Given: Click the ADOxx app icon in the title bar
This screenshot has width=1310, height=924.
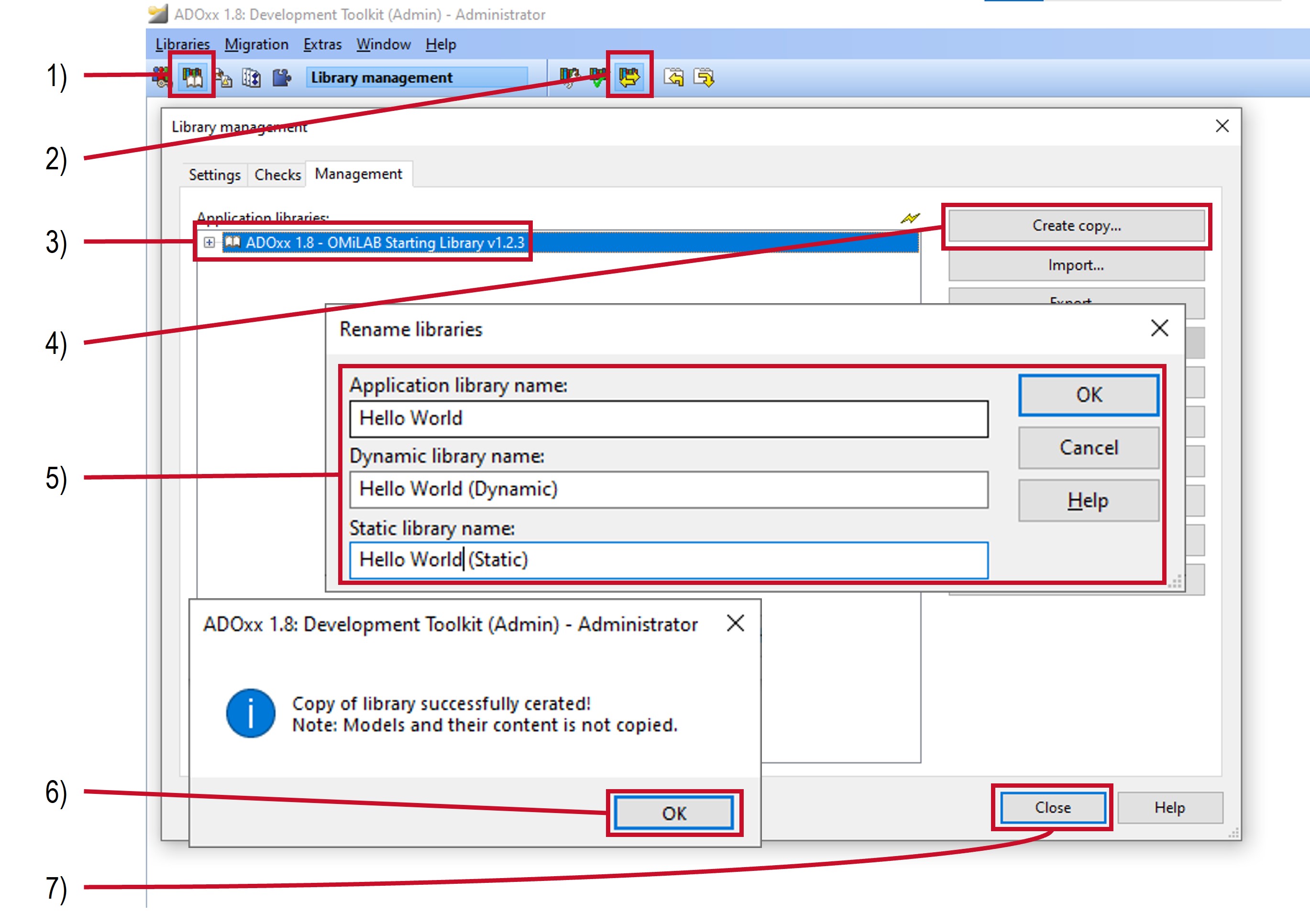Looking at the screenshot, I should [157, 14].
